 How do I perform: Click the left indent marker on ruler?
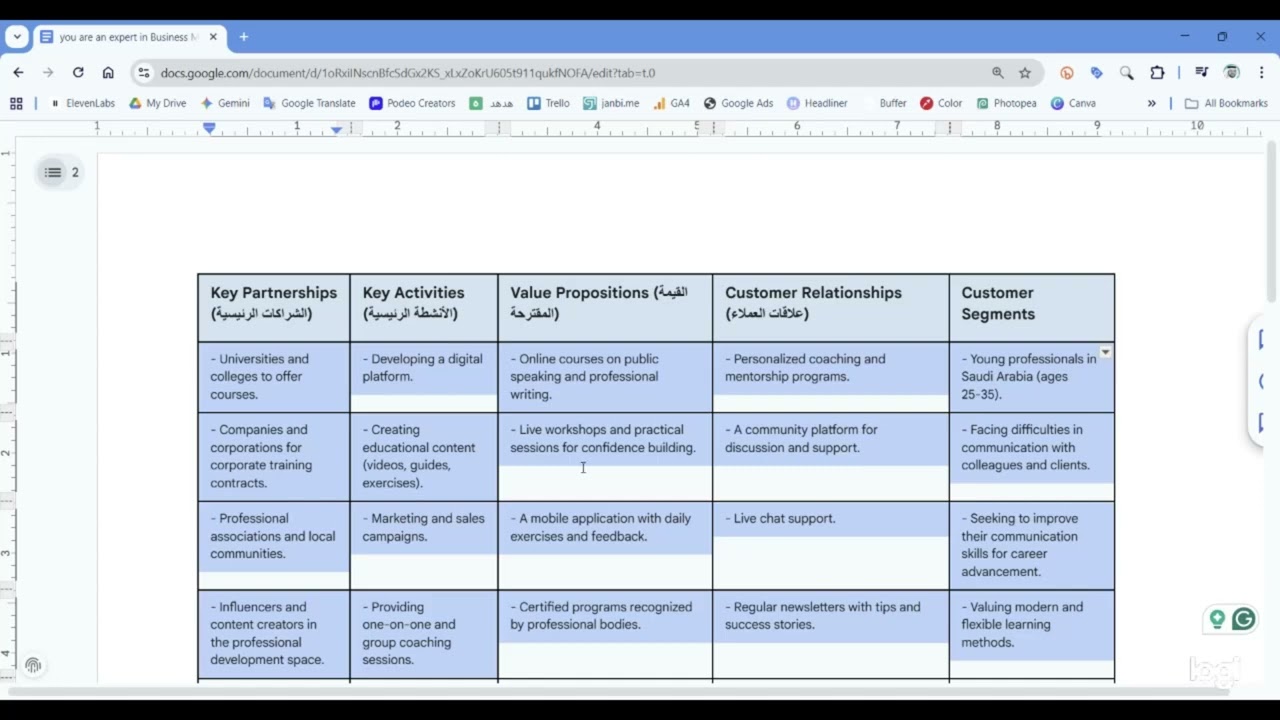point(209,128)
